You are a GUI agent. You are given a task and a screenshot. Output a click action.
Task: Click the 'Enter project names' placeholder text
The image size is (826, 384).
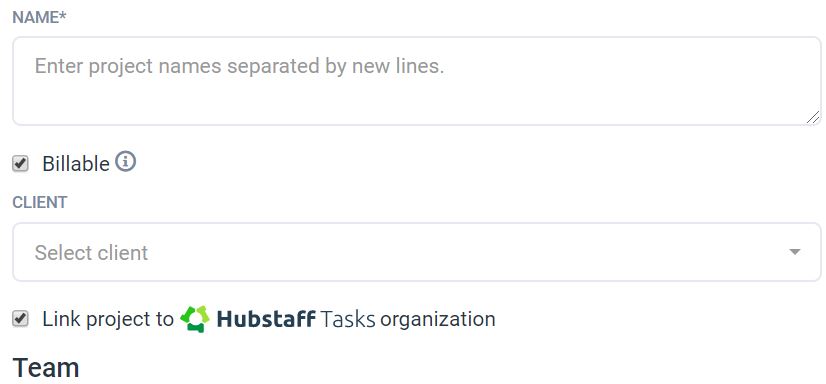click(x=240, y=66)
